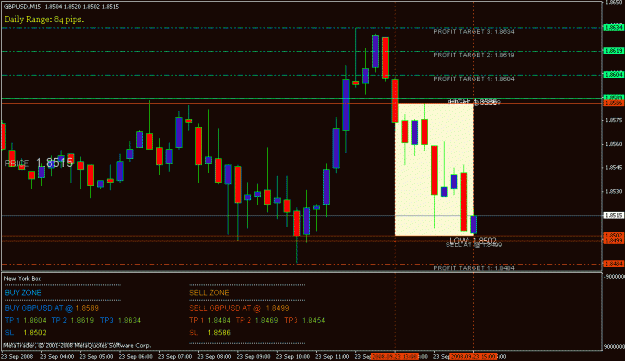This screenshot has width=625, height=361.
Task: Select the yellow New York box rectangle
Action: (434, 170)
